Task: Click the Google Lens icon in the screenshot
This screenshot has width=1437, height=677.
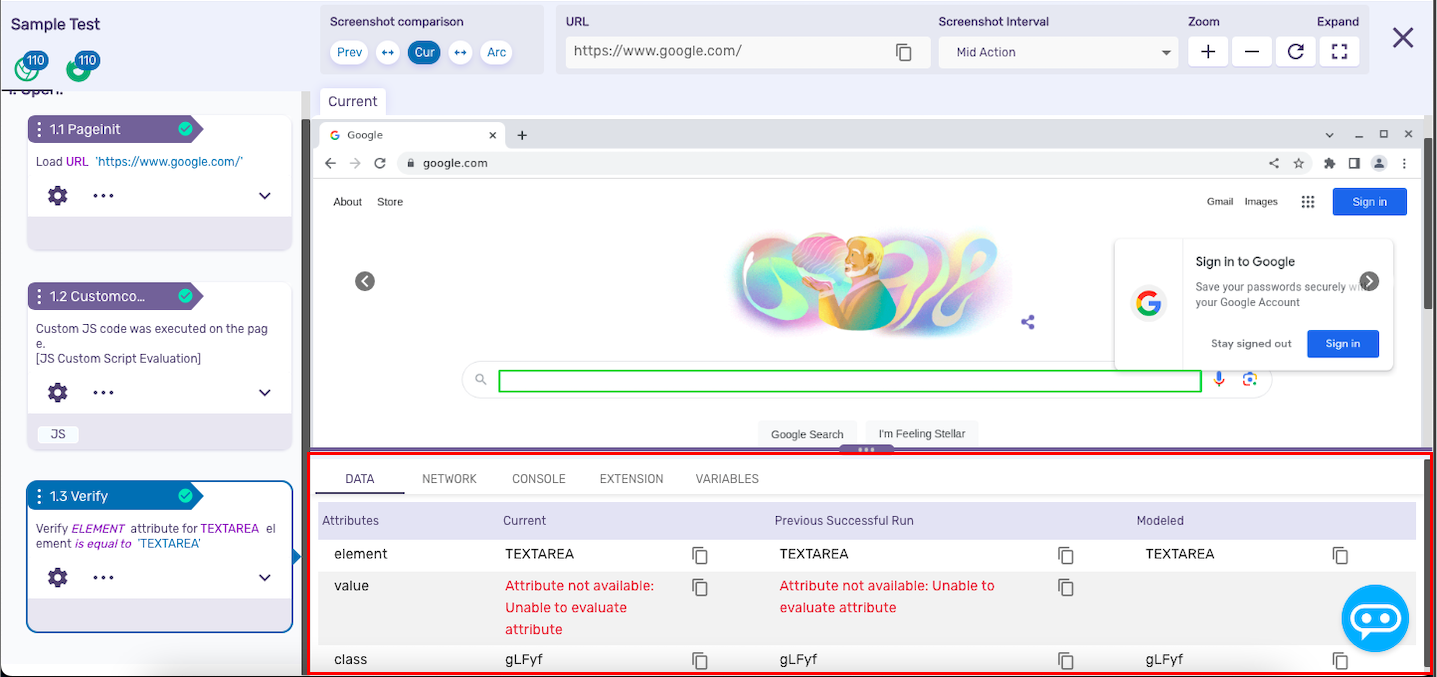Action: (x=1249, y=379)
